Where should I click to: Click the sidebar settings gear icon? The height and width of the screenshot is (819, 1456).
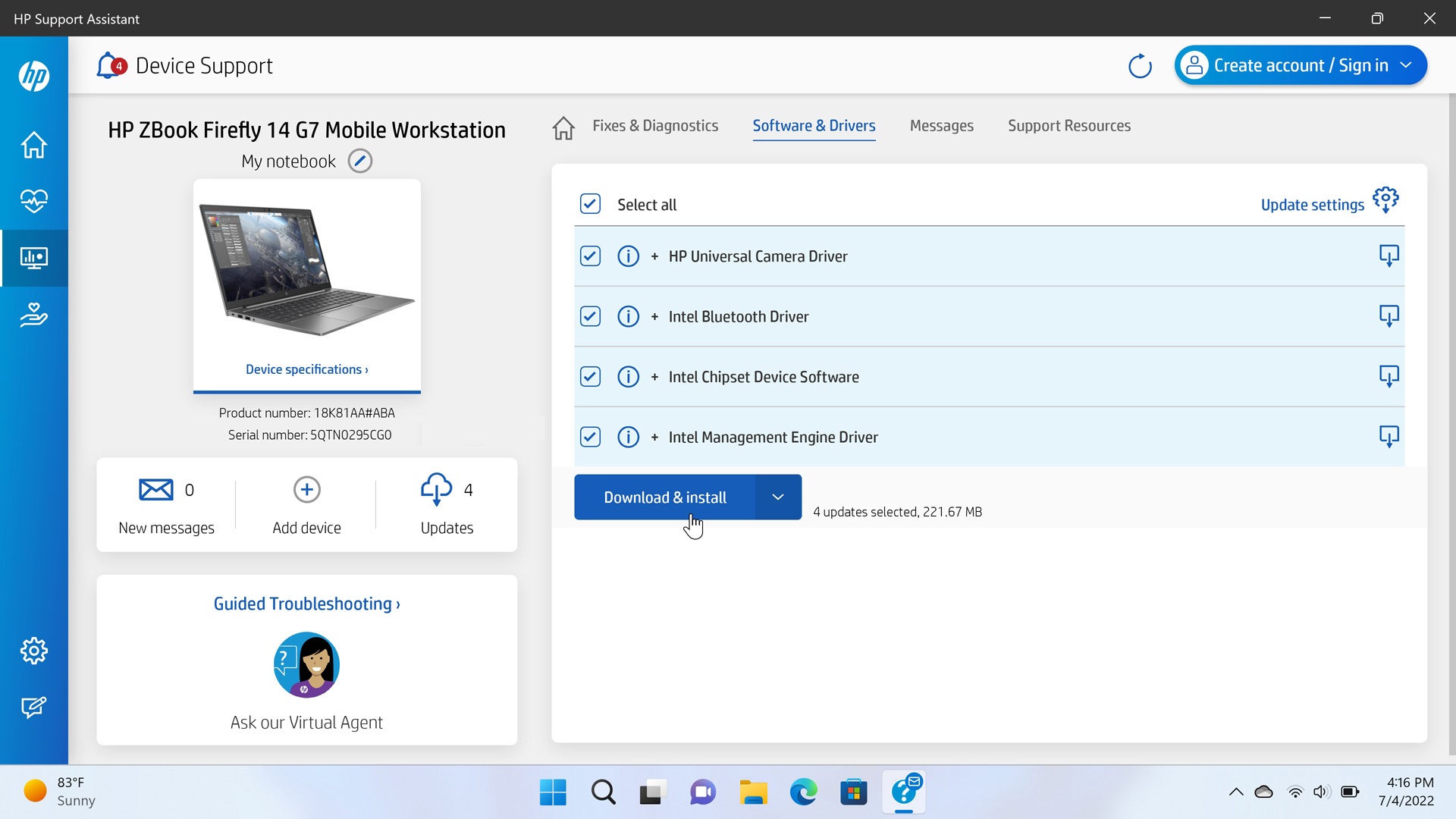pyautogui.click(x=34, y=651)
